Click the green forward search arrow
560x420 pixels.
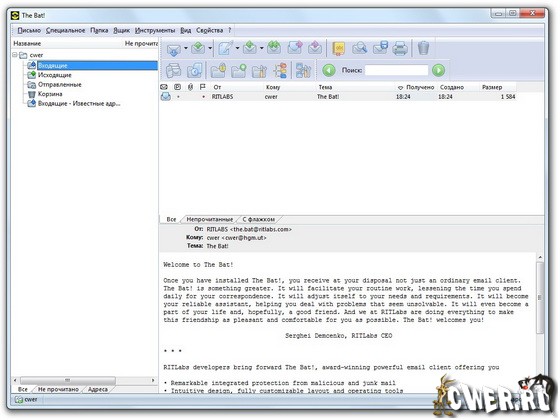coord(438,70)
